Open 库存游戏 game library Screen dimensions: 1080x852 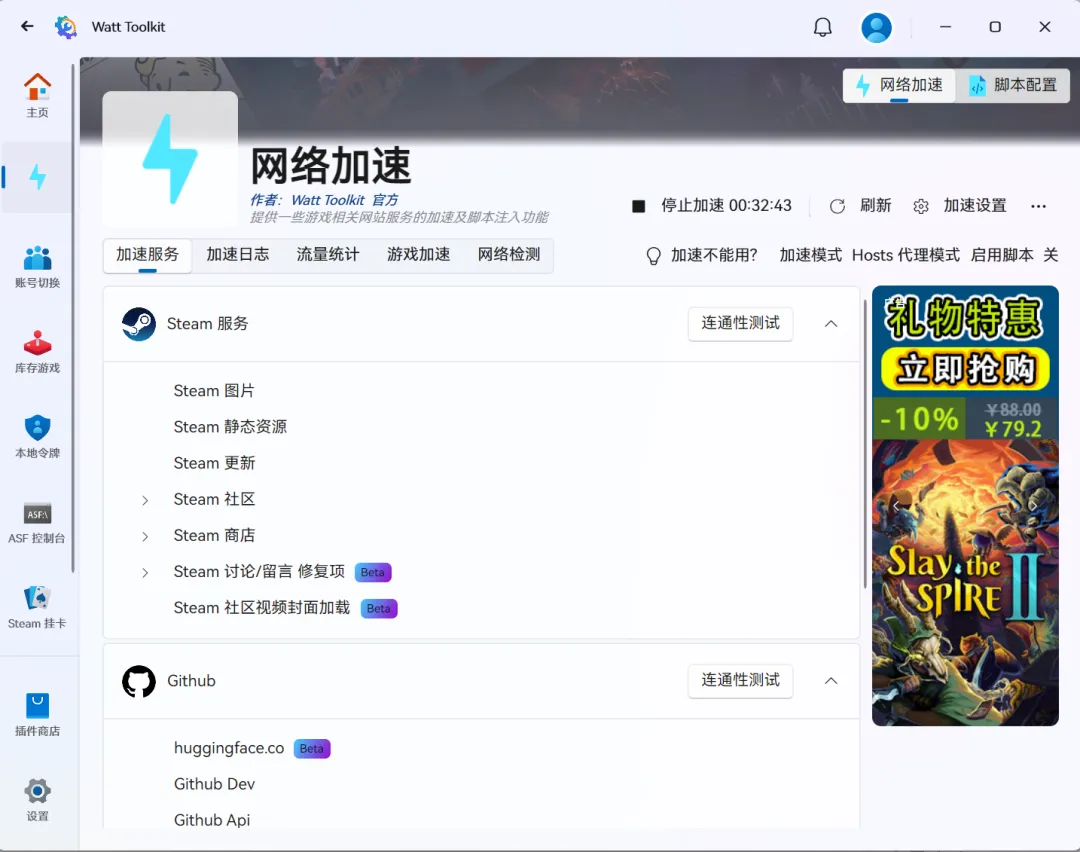point(37,351)
